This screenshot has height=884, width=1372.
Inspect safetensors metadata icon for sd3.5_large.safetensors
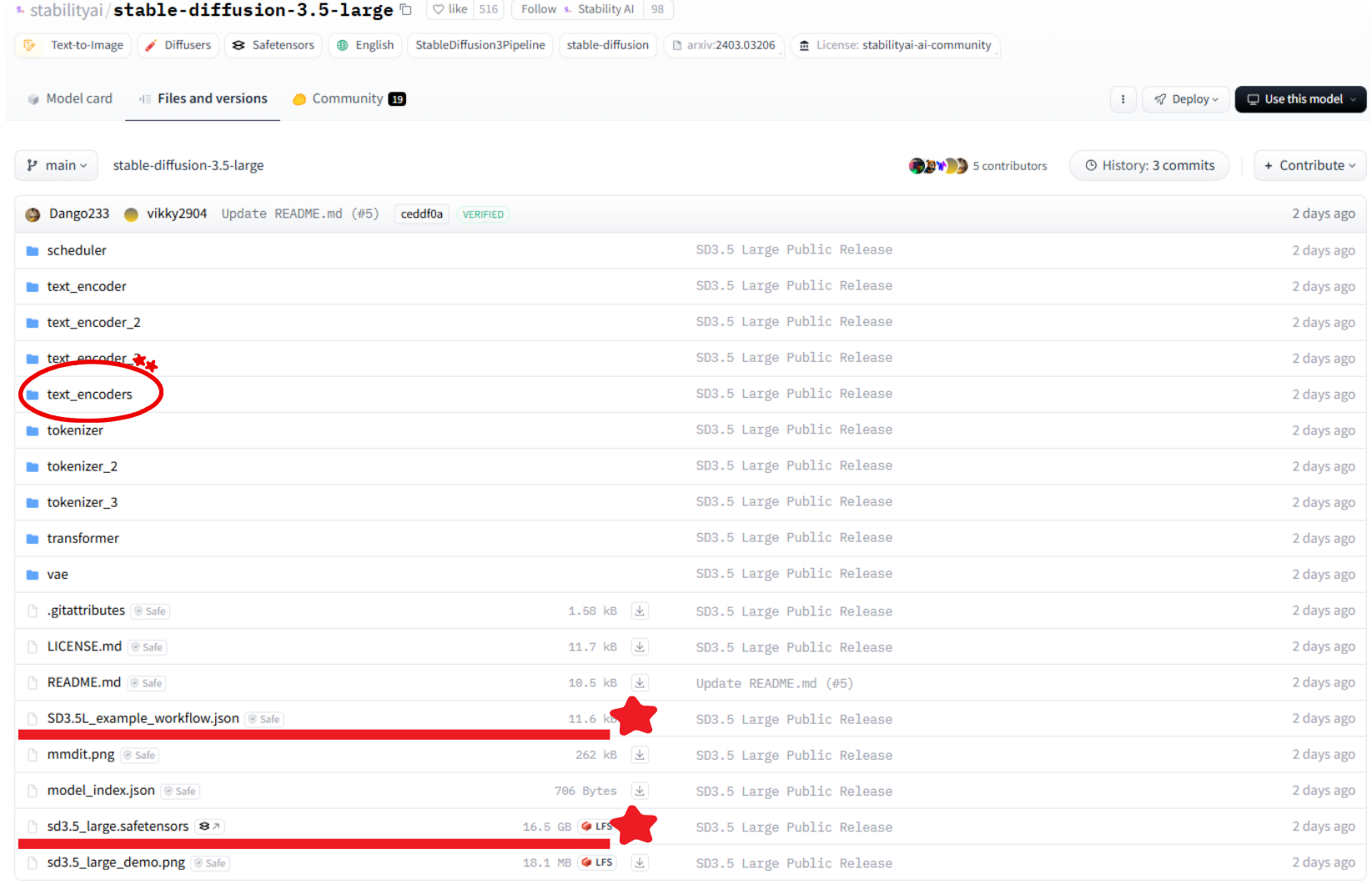pyautogui.click(x=209, y=826)
